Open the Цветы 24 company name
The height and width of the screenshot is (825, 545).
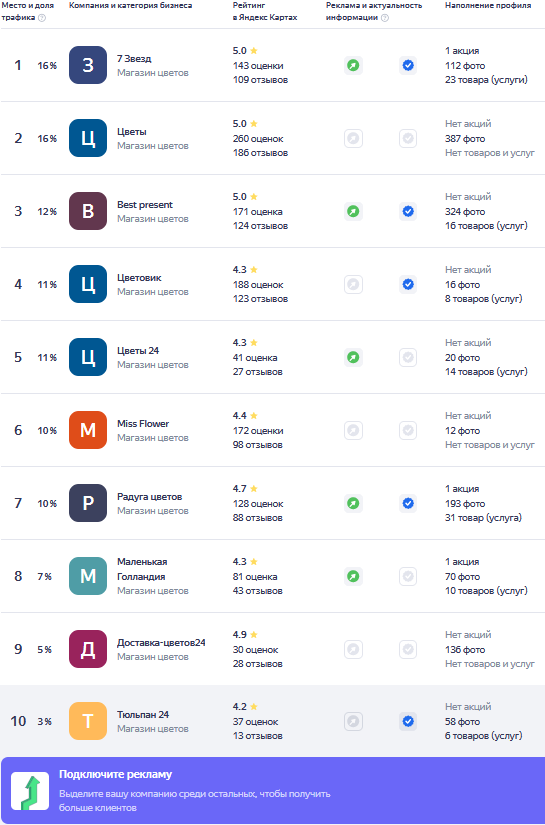[x=138, y=350]
